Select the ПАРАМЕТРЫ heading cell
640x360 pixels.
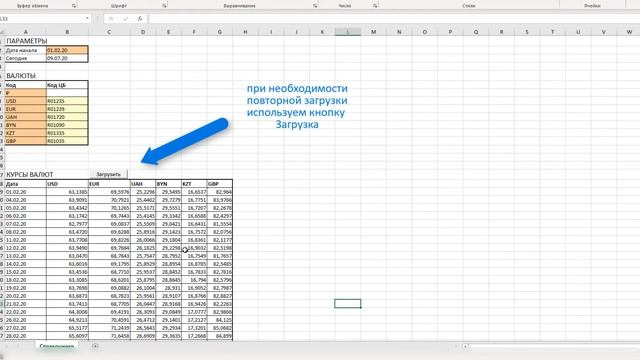point(26,41)
